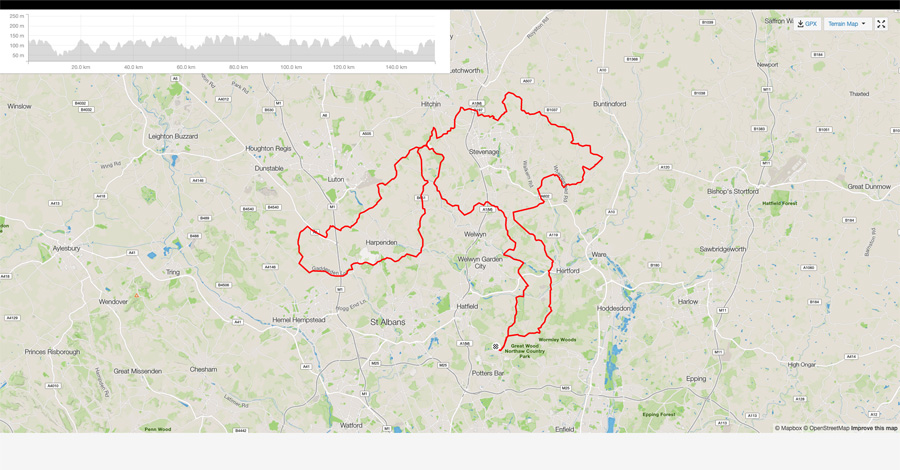Click the orange peak triangle near Wendover

137,296
